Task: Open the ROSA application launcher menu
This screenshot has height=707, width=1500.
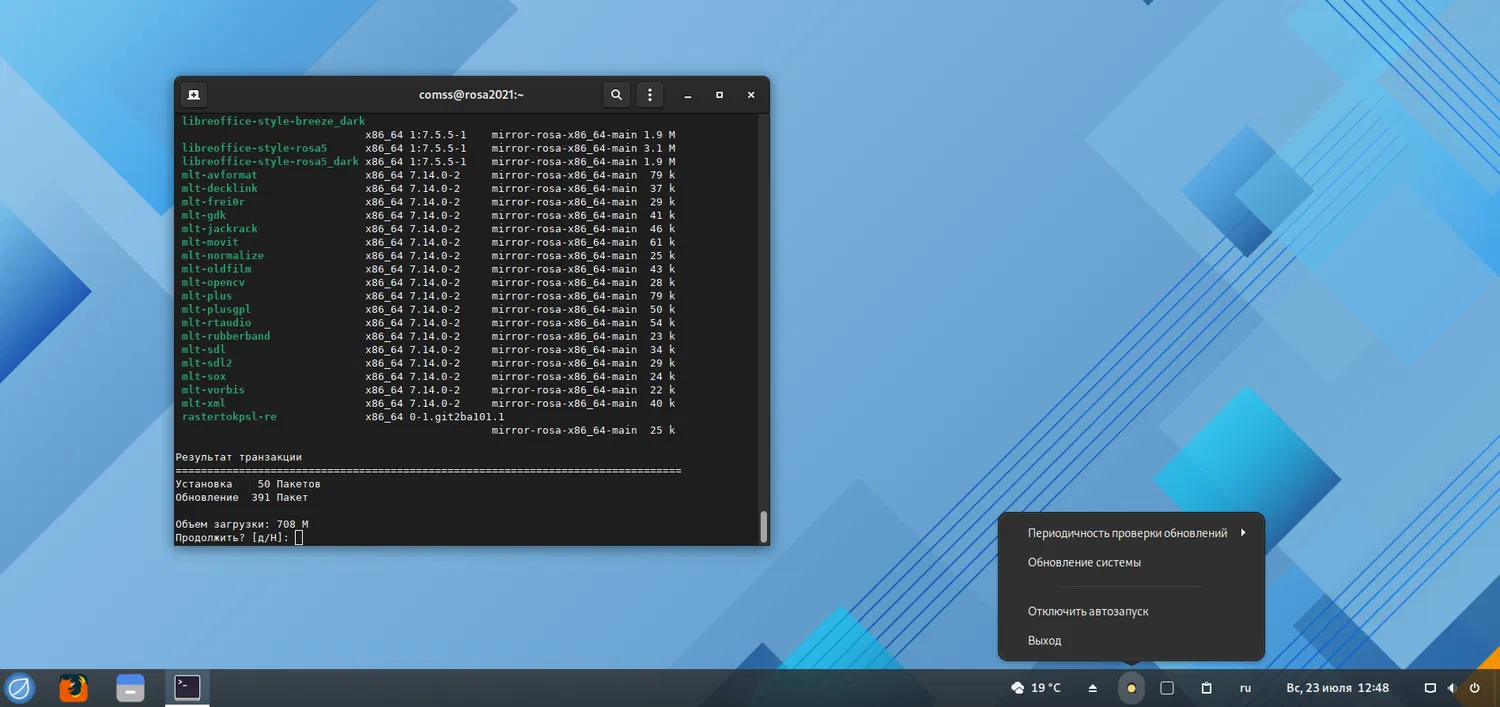Action: (x=20, y=688)
